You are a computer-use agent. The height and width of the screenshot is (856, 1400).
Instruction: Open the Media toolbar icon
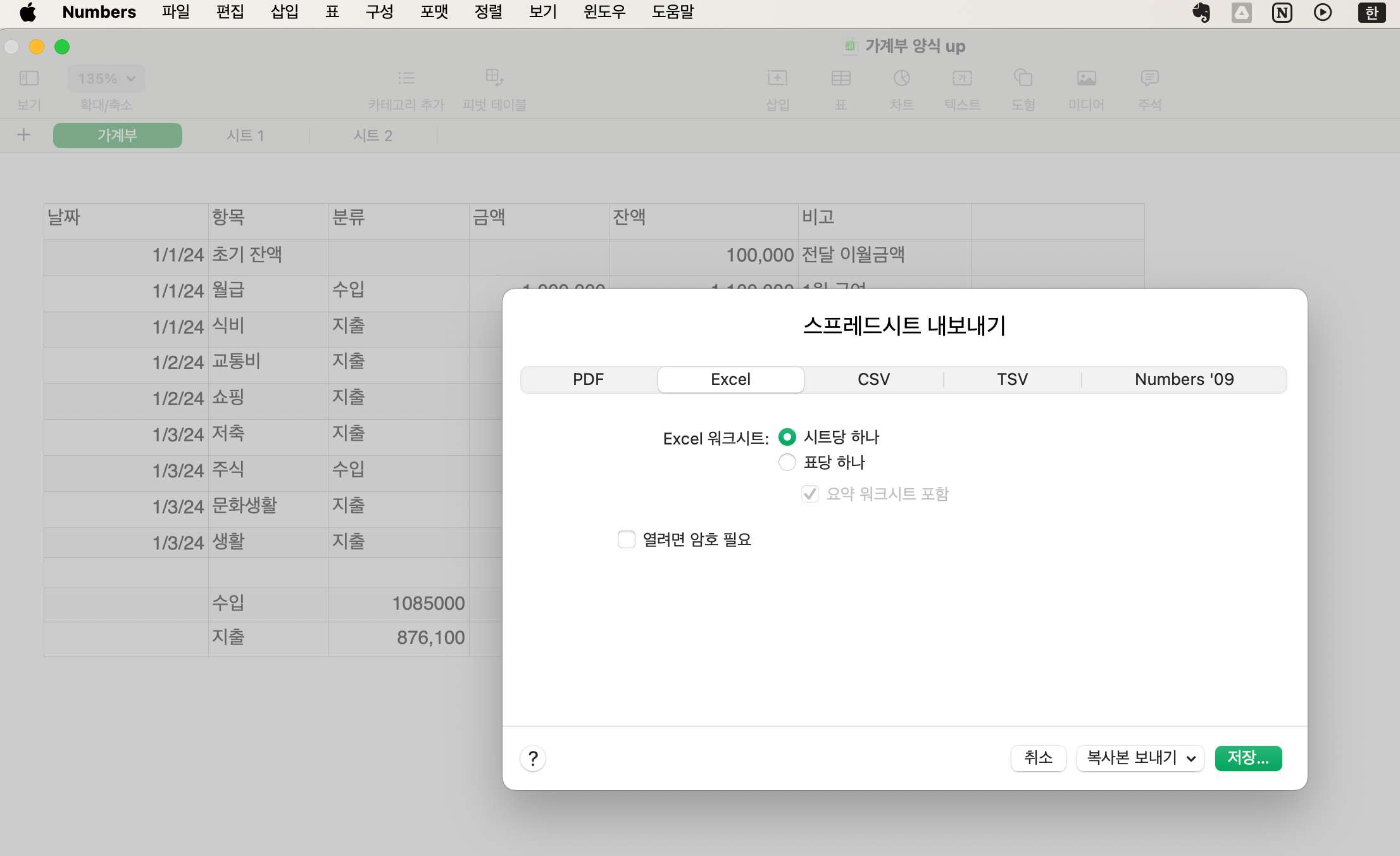1086,79
